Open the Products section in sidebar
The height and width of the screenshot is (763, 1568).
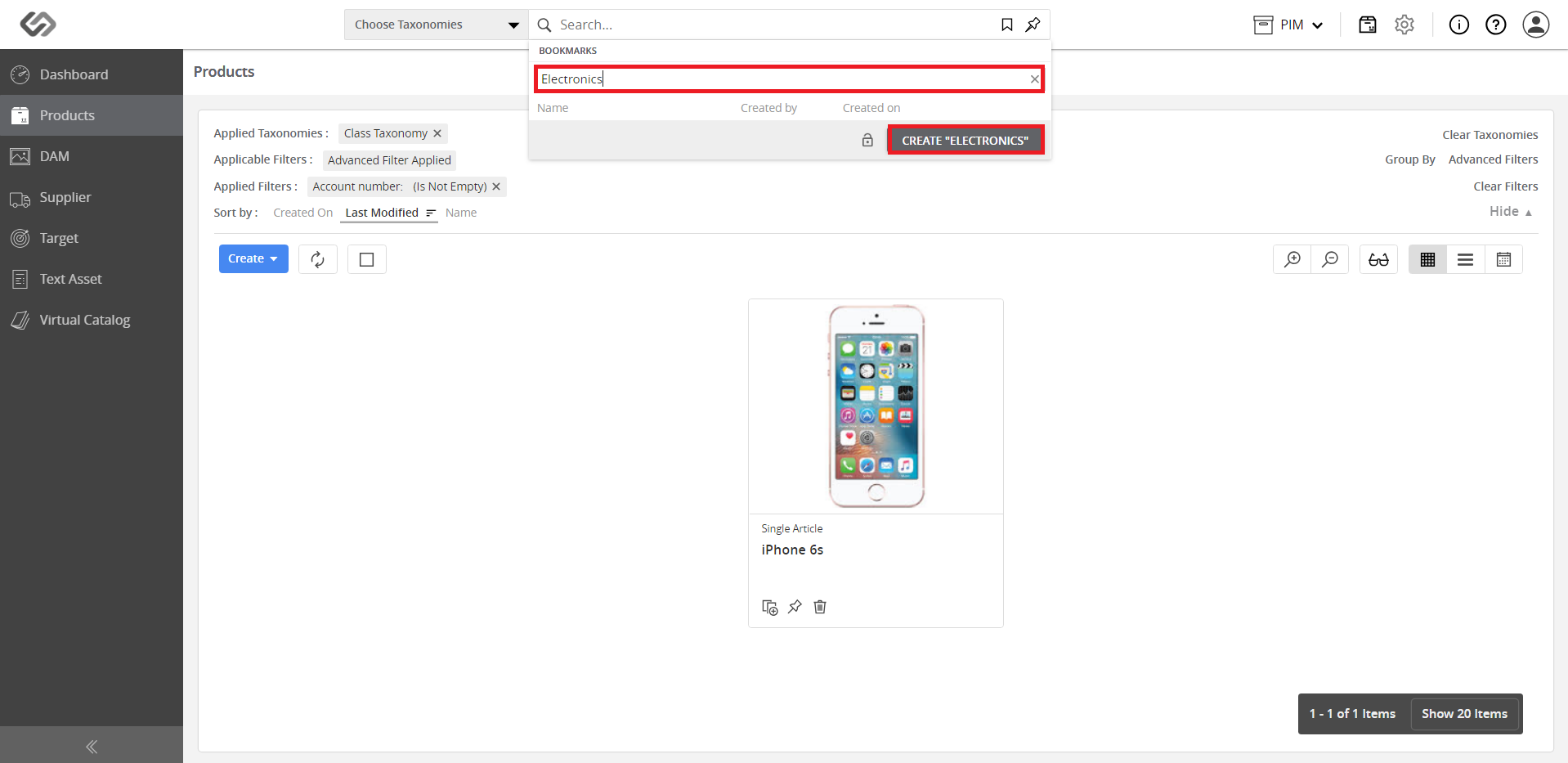pyautogui.click(x=92, y=115)
